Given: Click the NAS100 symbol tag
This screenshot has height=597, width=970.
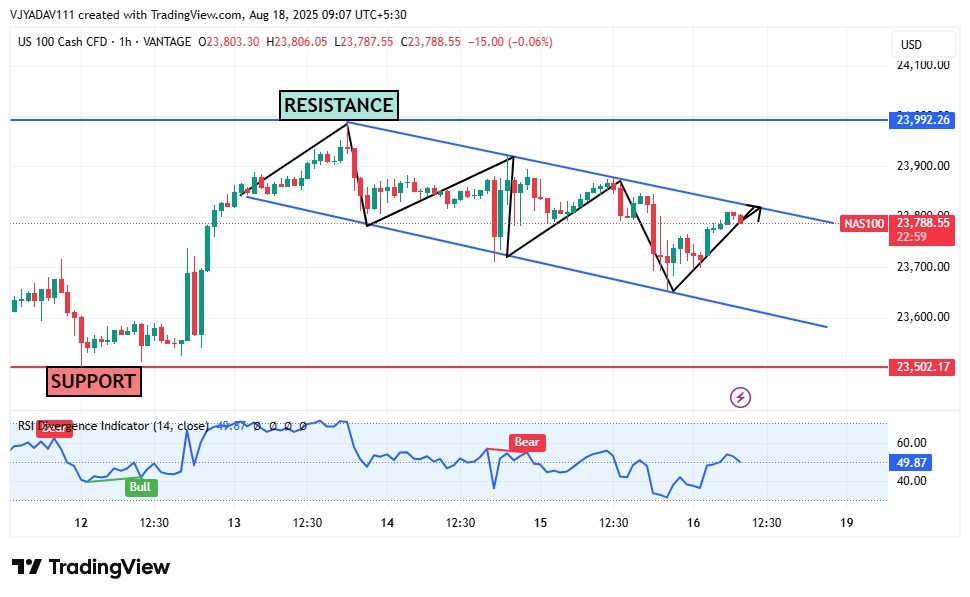Looking at the screenshot, I should click(863, 223).
